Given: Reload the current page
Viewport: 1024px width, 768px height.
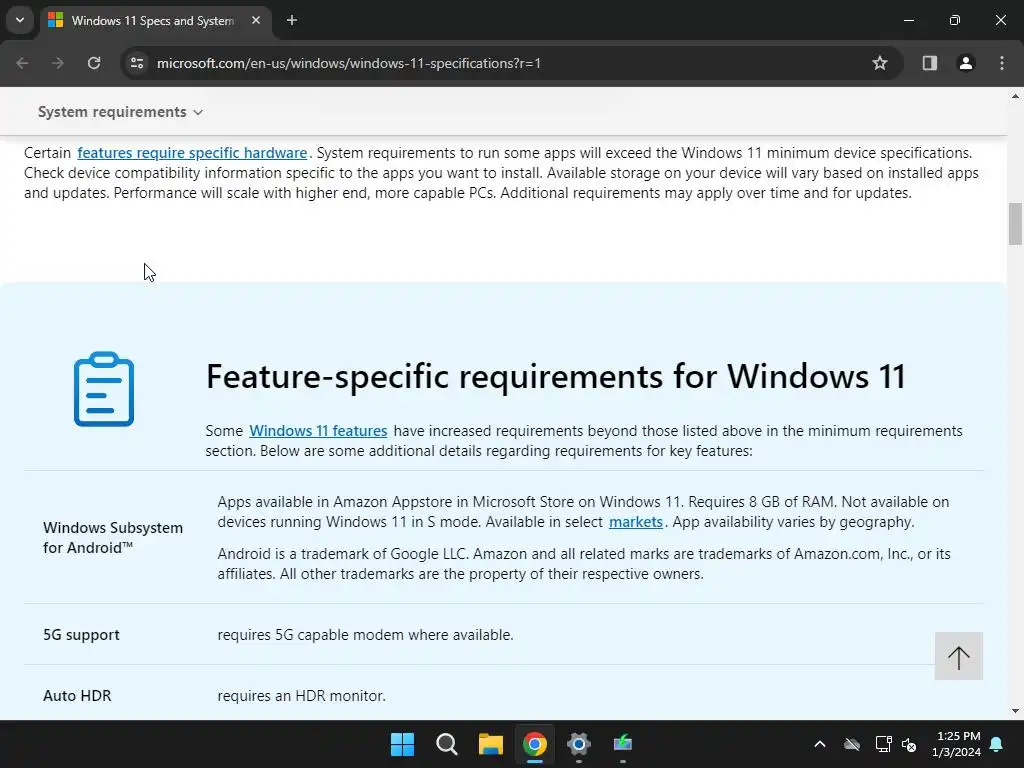Looking at the screenshot, I should (94, 63).
